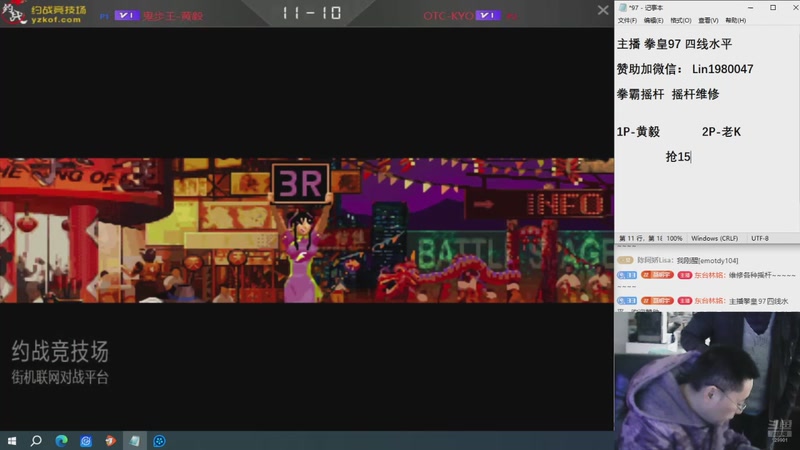
Task: Click the line '拳霸摇杆 摇杆维修' in Notepad
Action: [x=668, y=94]
